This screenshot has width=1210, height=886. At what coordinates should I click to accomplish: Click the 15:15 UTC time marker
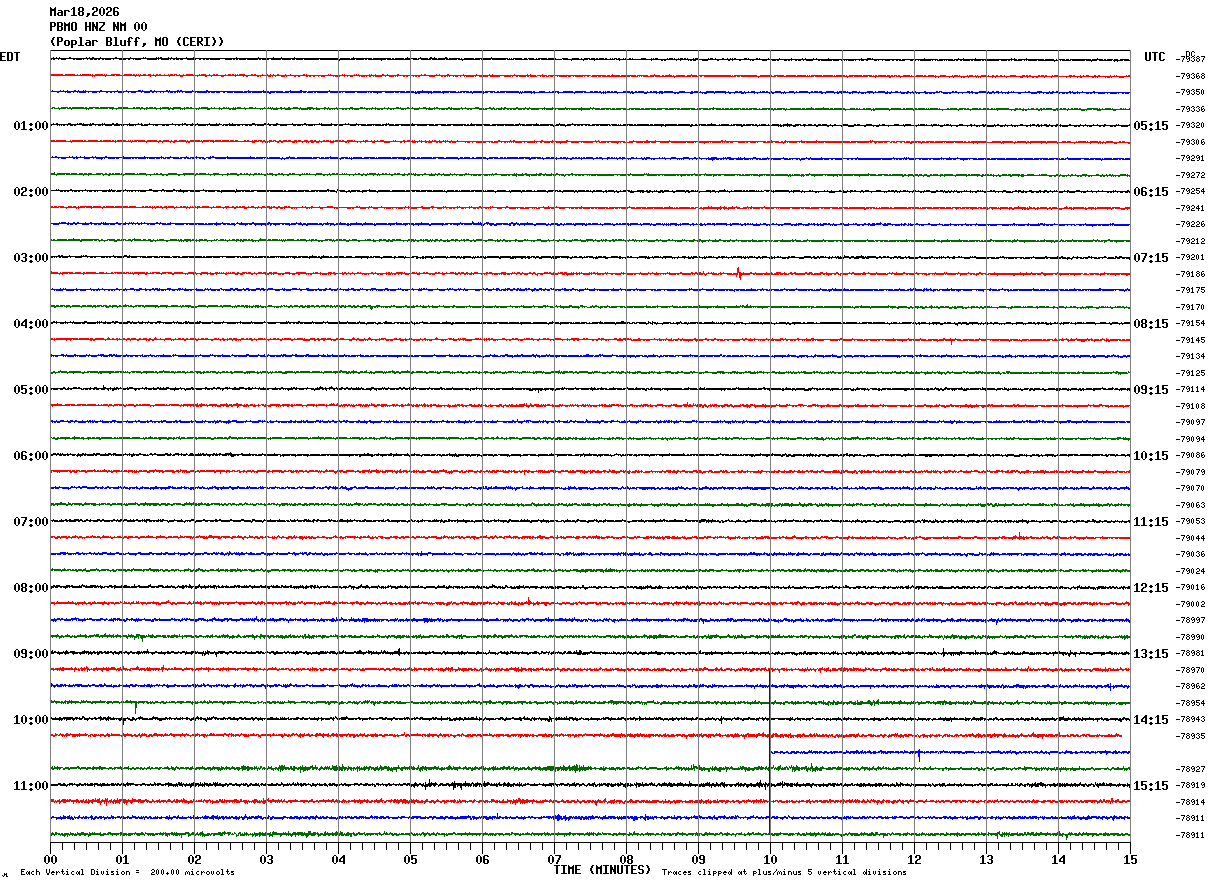click(1150, 786)
